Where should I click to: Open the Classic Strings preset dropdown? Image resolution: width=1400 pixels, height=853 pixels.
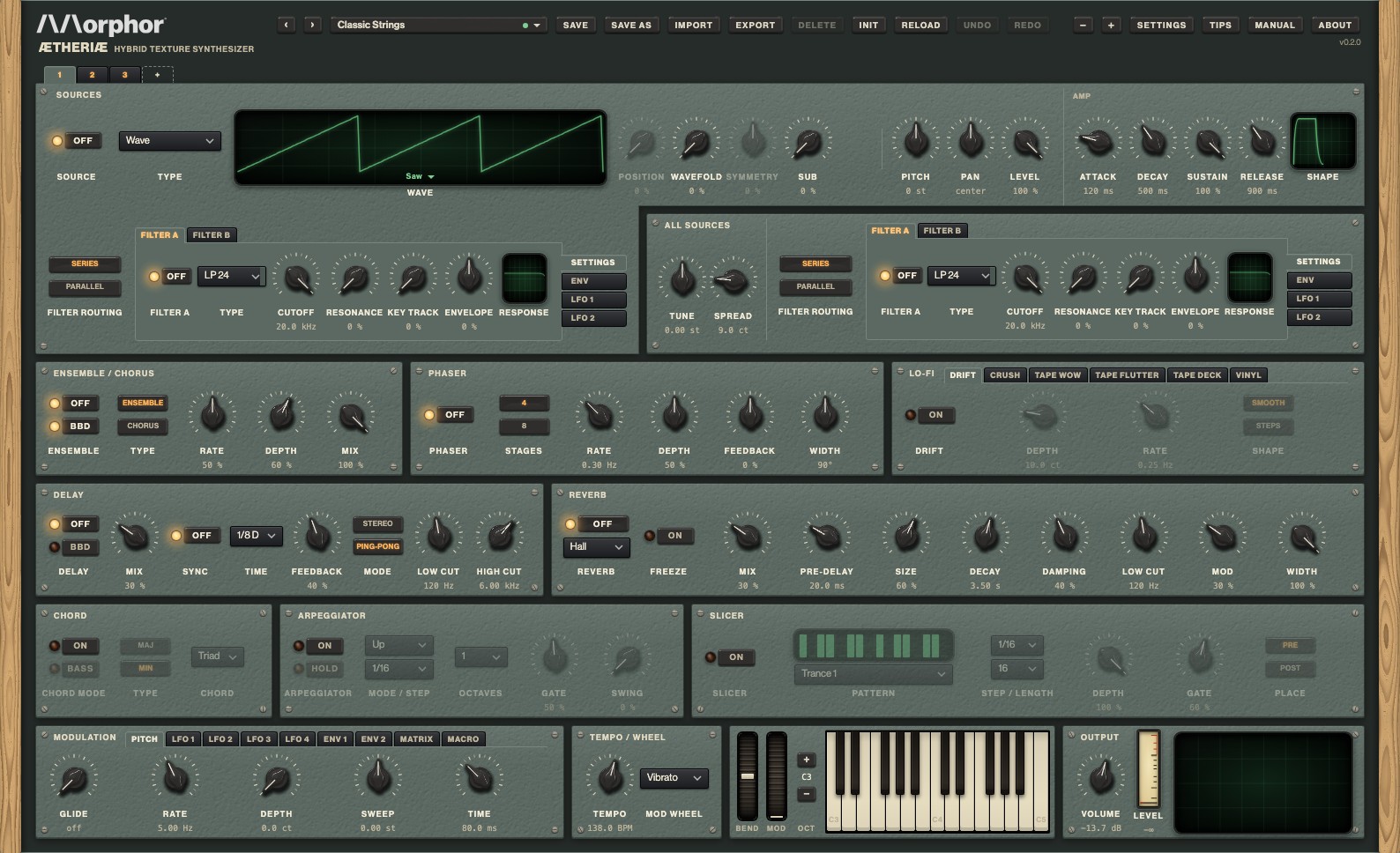click(439, 25)
